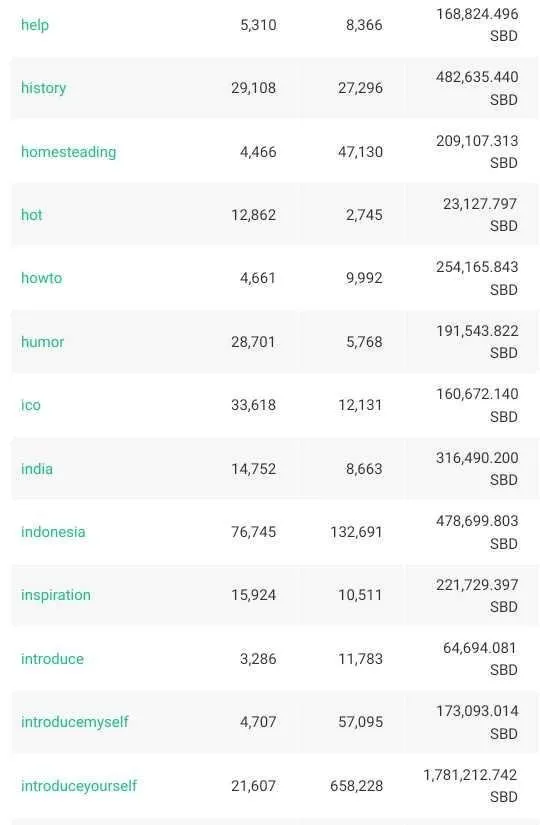540x825 pixels.
Task: Select the hot tag link
Action: [32, 215]
